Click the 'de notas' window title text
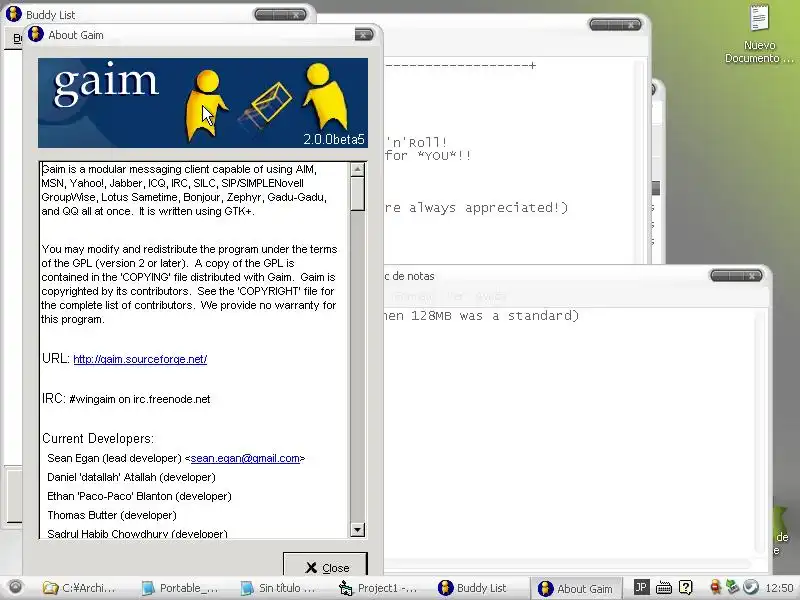800x600 pixels. (409, 276)
